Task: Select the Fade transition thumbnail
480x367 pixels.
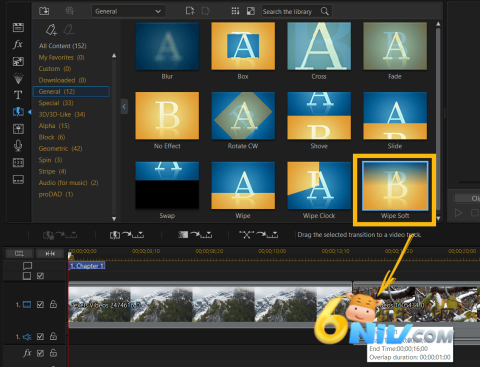Action: 395,46
